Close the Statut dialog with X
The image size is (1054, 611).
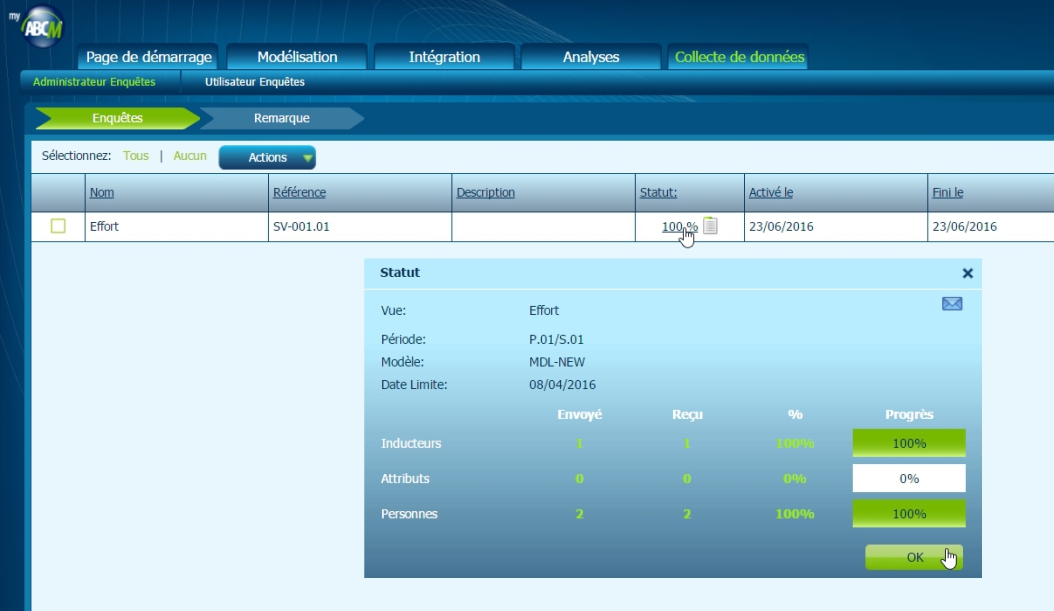pyautogui.click(x=967, y=273)
